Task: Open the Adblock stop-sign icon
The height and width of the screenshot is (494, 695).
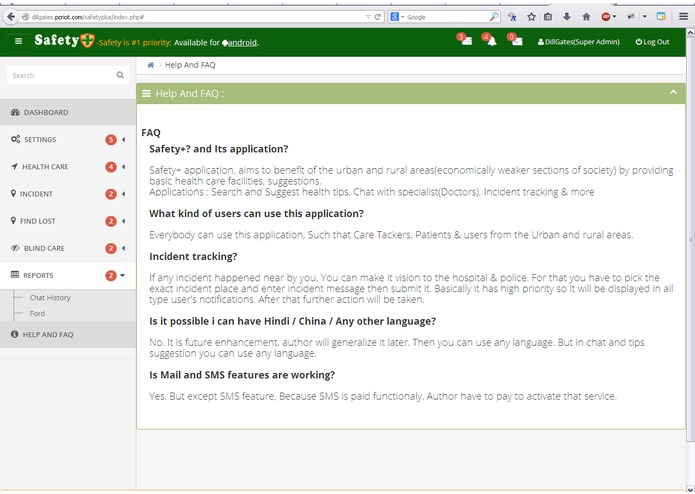Action: pyautogui.click(x=606, y=17)
